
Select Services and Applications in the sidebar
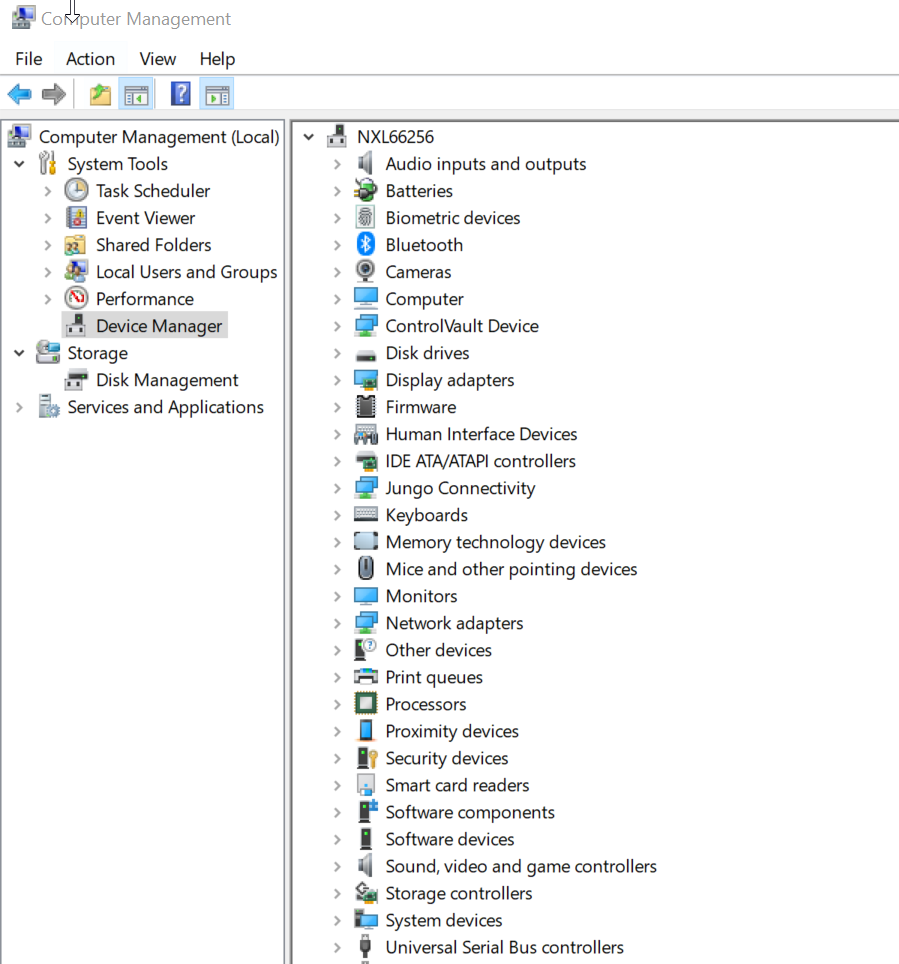click(166, 406)
